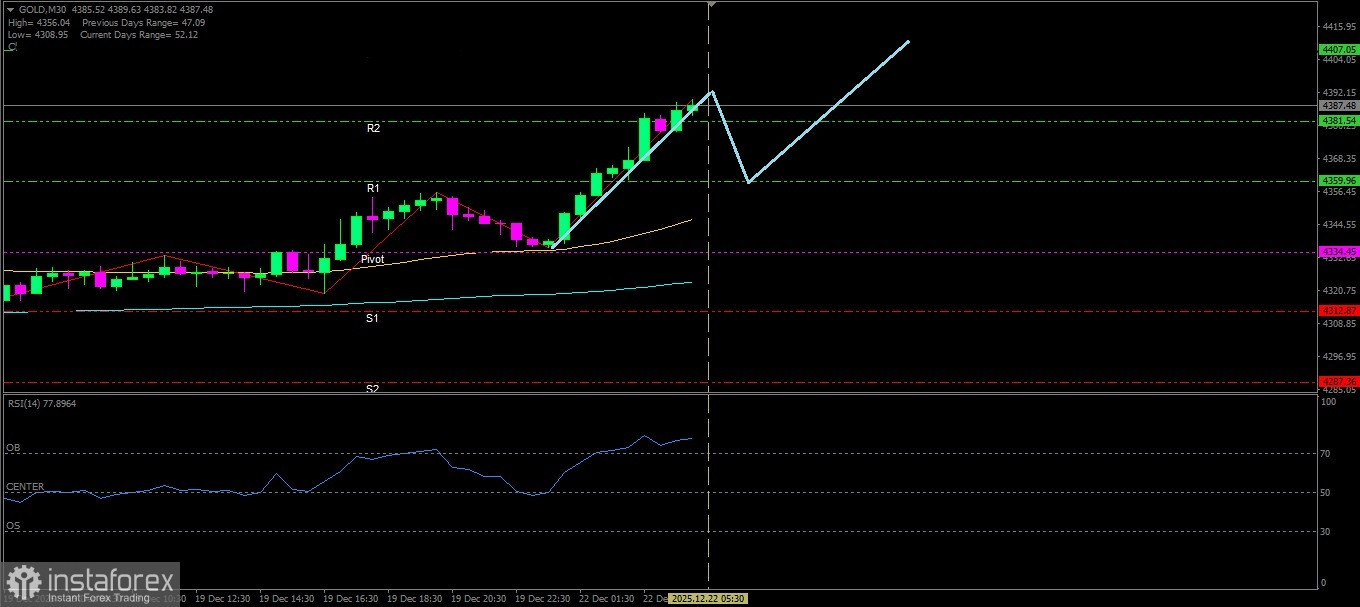Screen dimensions: 1360x607
Task: Click the highlighted 2025.12.22 05:30 date label
Action: pyautogui.click(x=708, y=598)
